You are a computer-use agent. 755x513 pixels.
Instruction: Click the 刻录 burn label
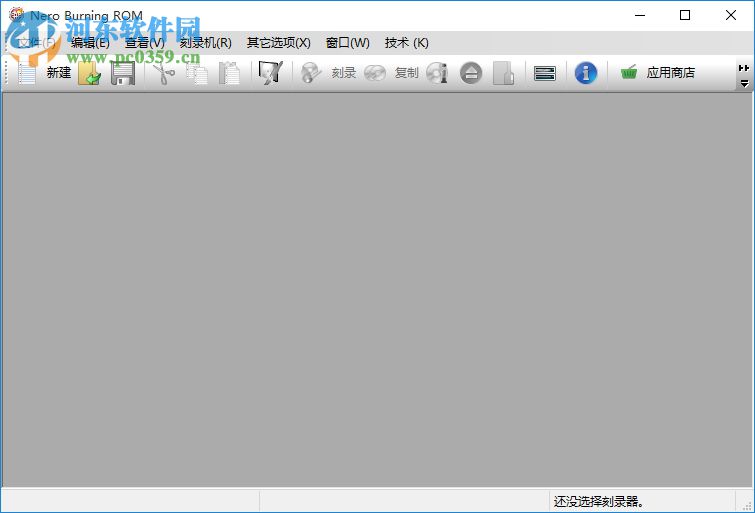click(x=344, y=73)
